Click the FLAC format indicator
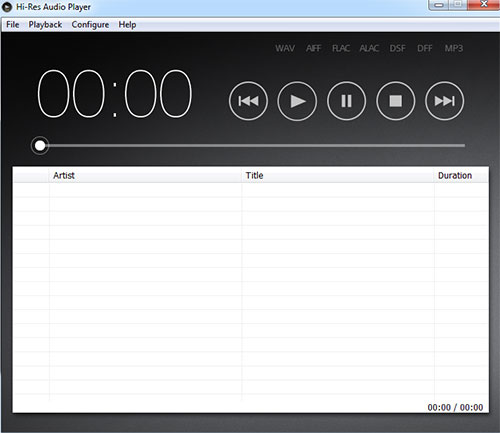500x433 pixels. 341,48
